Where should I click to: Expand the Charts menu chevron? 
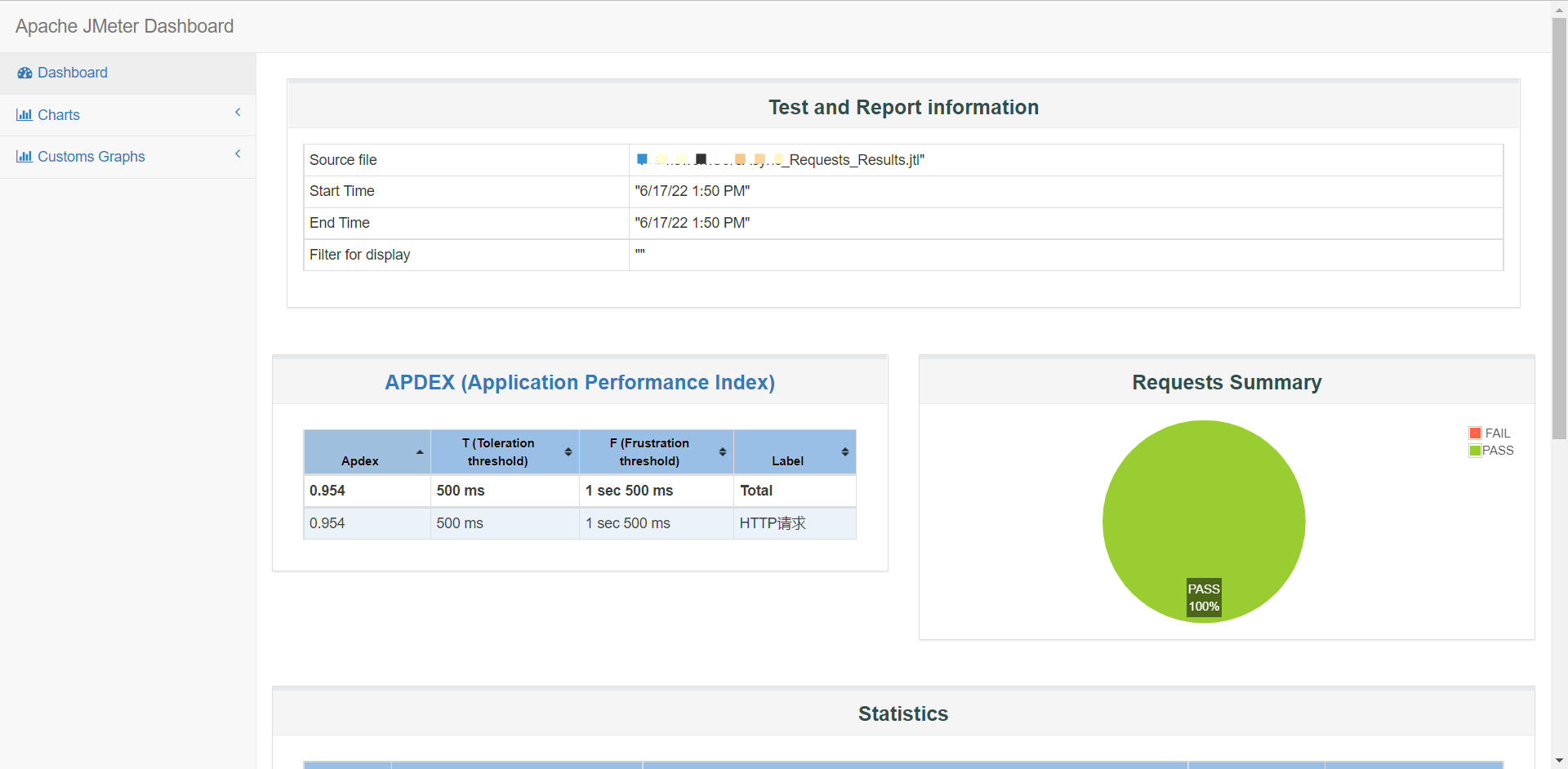coord(238,113)
